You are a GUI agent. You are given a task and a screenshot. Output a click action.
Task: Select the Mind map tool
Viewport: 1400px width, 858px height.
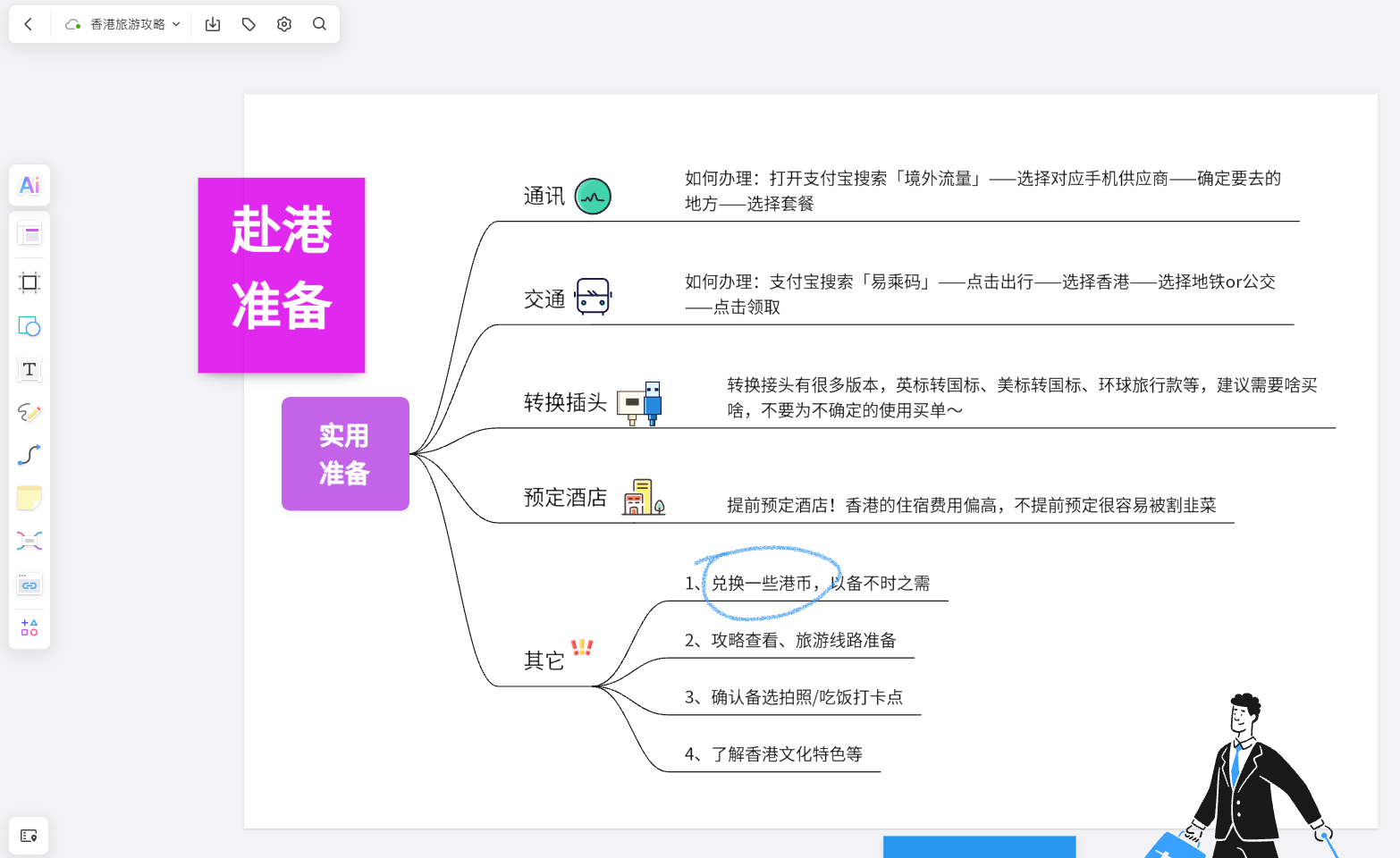point(30,541)
